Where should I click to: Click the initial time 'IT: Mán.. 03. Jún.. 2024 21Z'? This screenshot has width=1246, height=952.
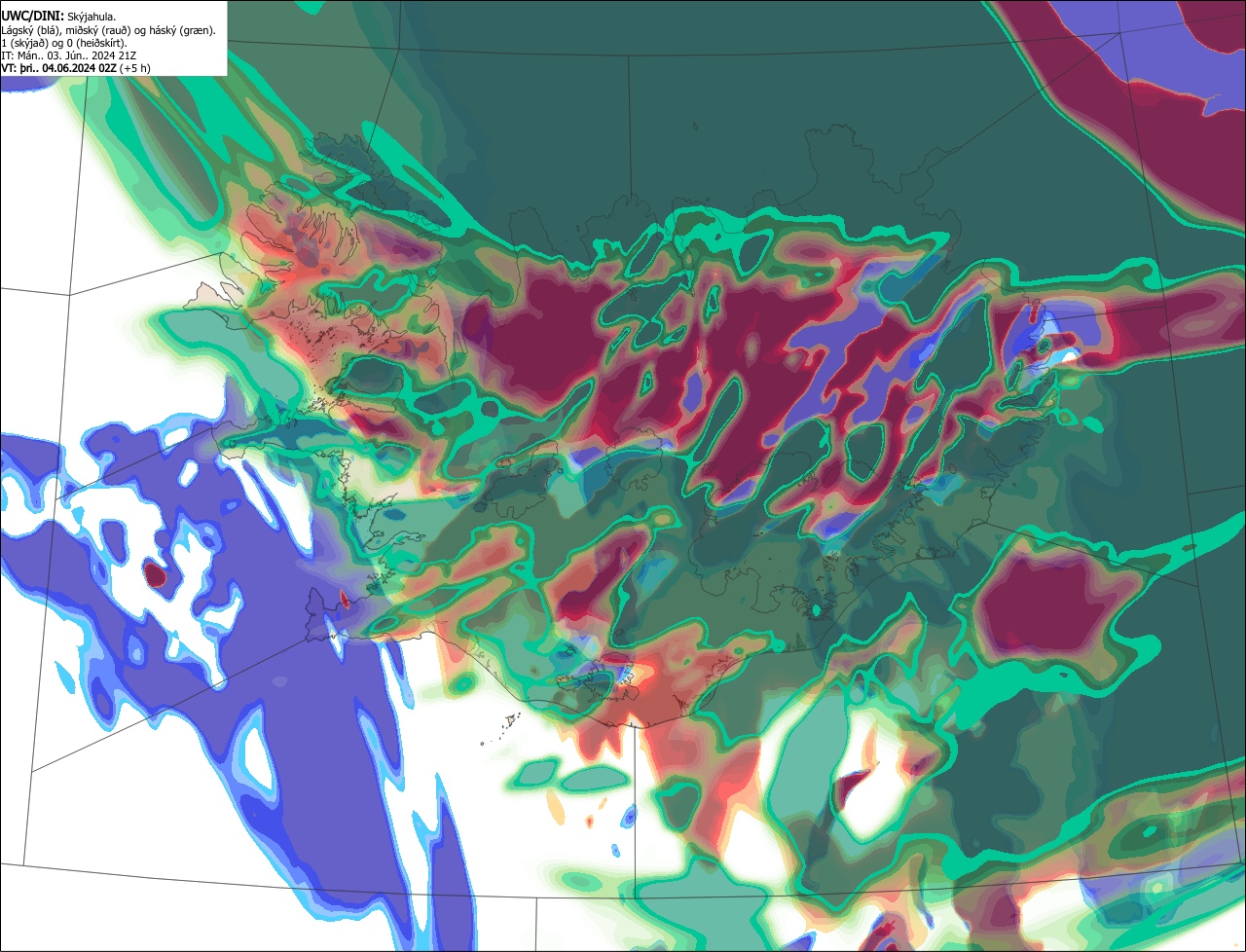coord(69,55)
